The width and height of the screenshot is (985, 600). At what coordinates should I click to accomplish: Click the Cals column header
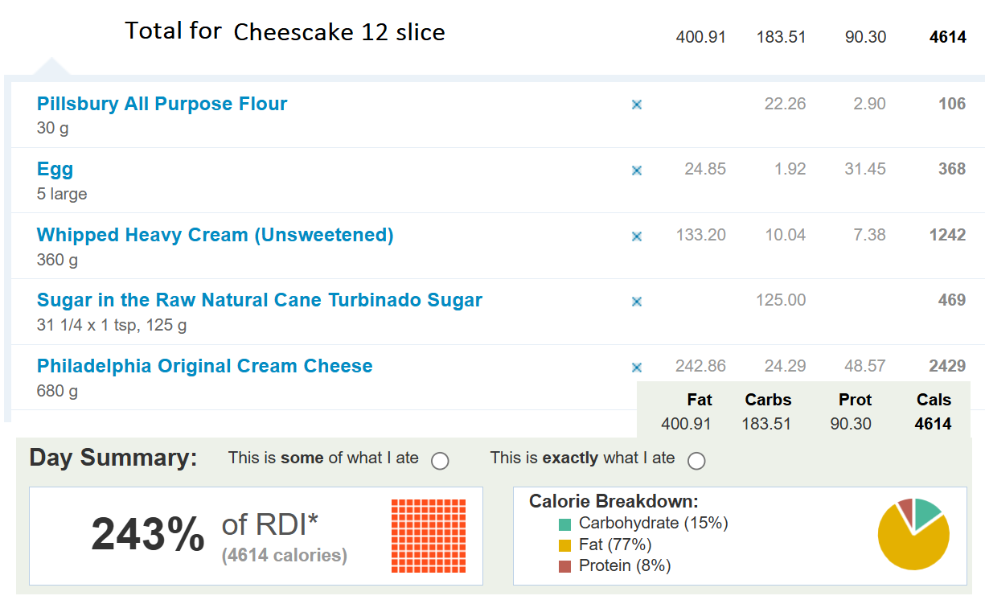click(933, 400)
